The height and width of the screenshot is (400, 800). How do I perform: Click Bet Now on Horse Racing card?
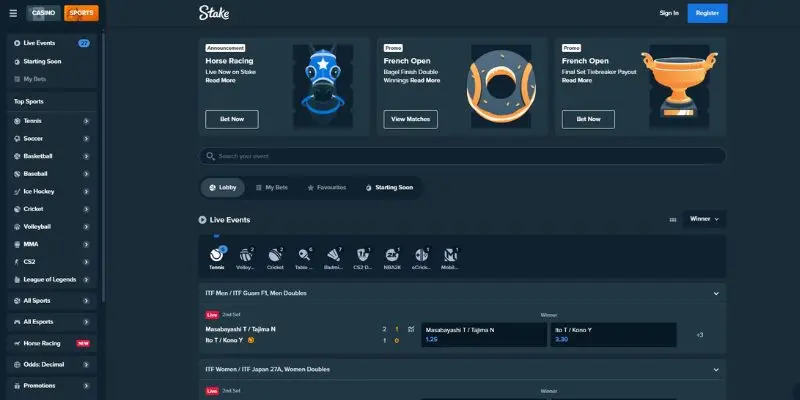coord(232,119)
